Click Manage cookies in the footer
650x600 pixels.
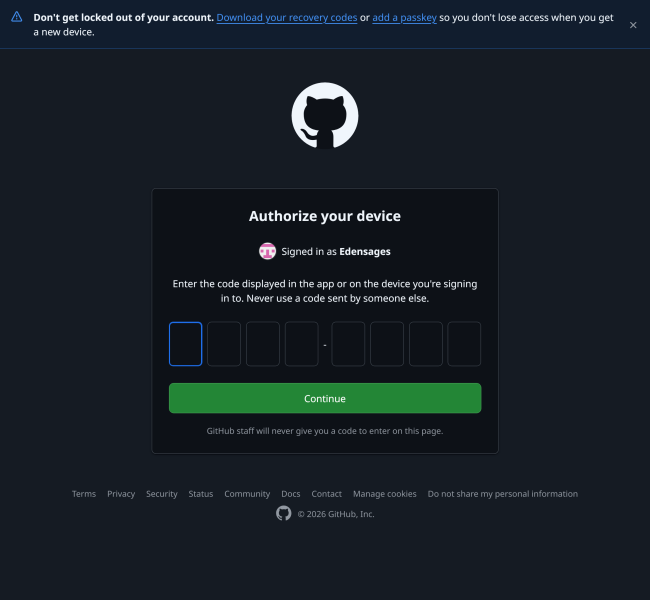[385, 494]
